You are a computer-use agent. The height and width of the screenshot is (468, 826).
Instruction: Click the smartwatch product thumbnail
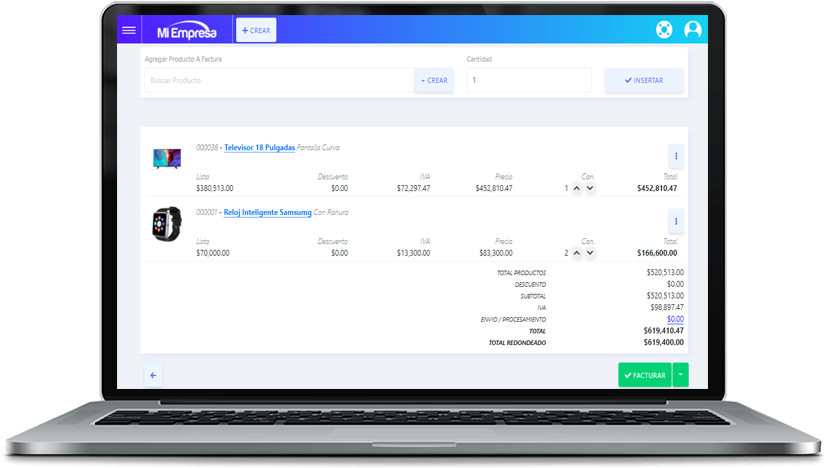[x=165, y=224]
